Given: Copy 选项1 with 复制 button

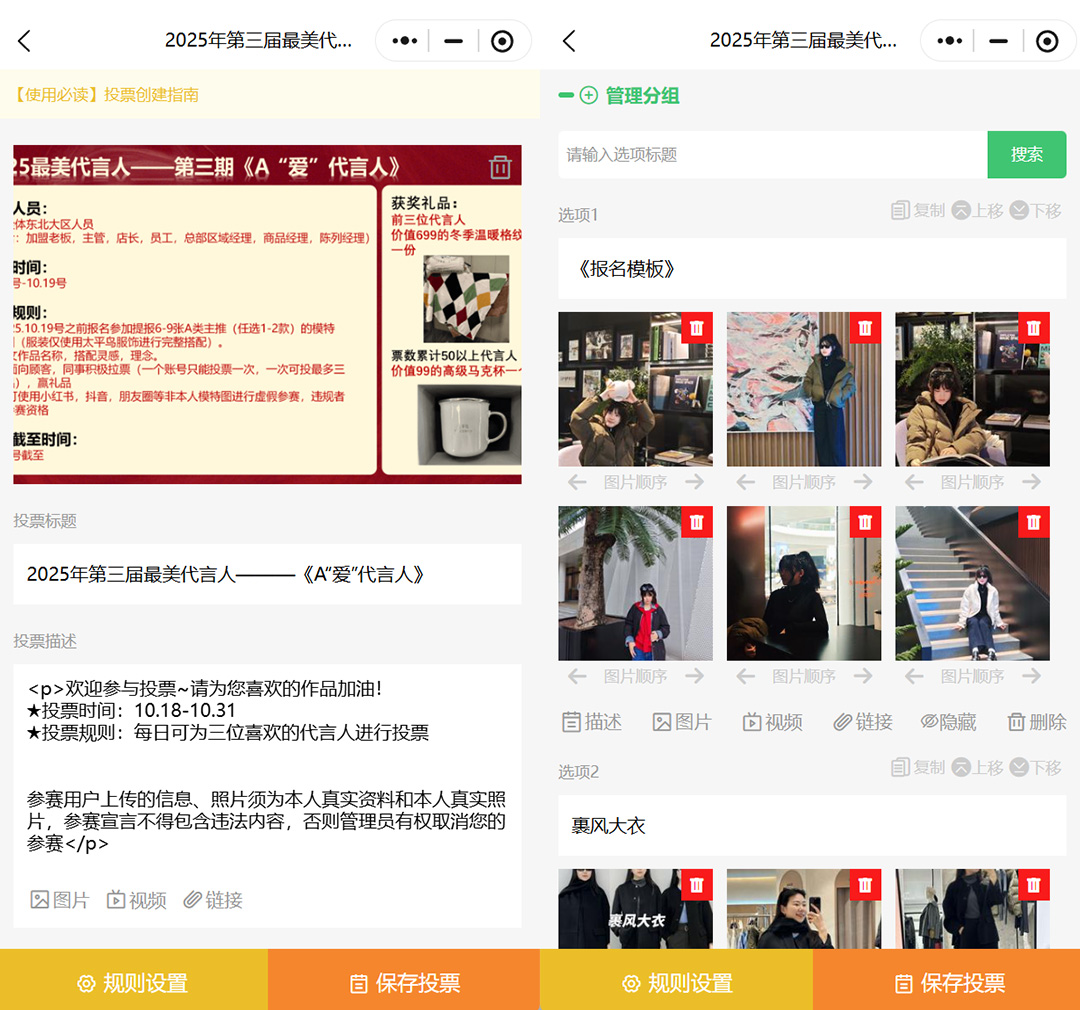Looking at the screenshot, I should coord(917,211).
